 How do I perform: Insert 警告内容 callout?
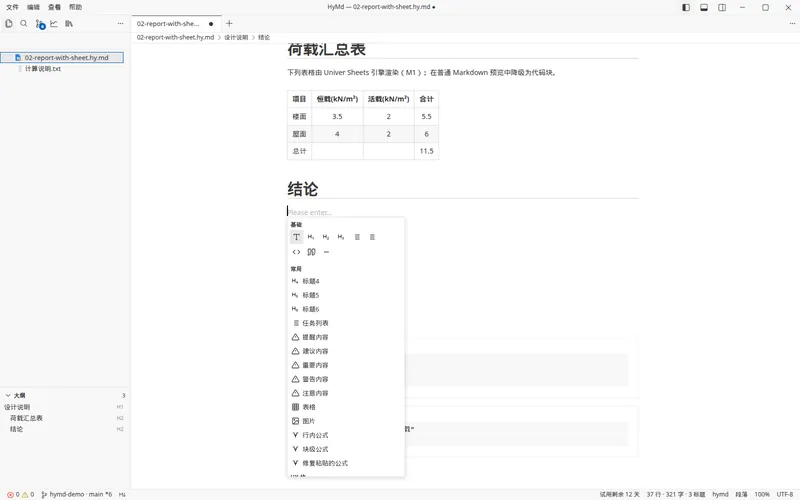click(x=346, y=379)
